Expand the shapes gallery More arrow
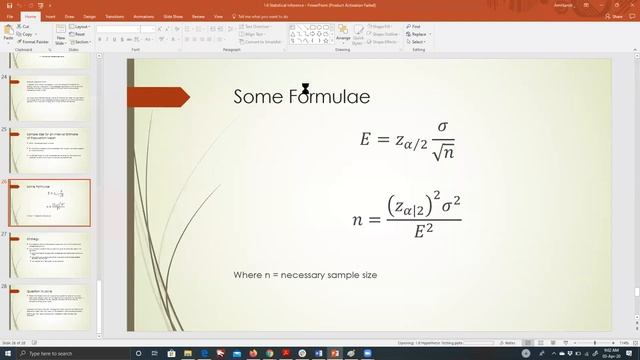The width and height of the screenshot is (640, 360). point(332,41)
